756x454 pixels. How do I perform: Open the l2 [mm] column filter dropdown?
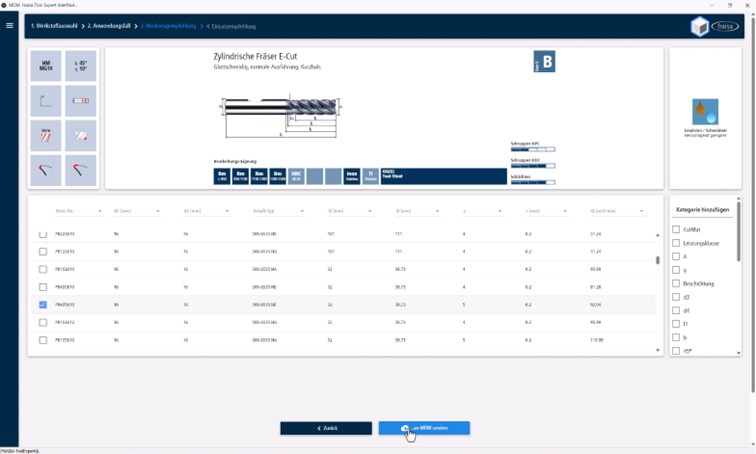point(370,211)
